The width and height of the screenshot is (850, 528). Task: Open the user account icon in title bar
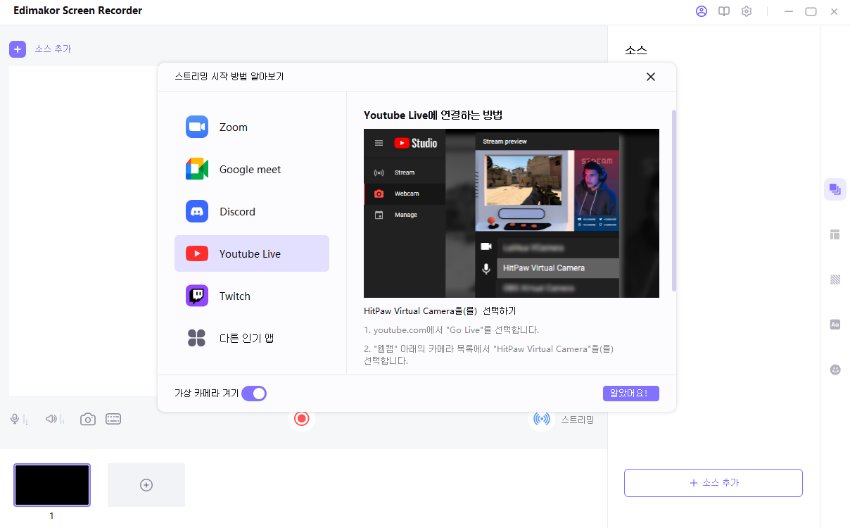click(x=701, y=11)
